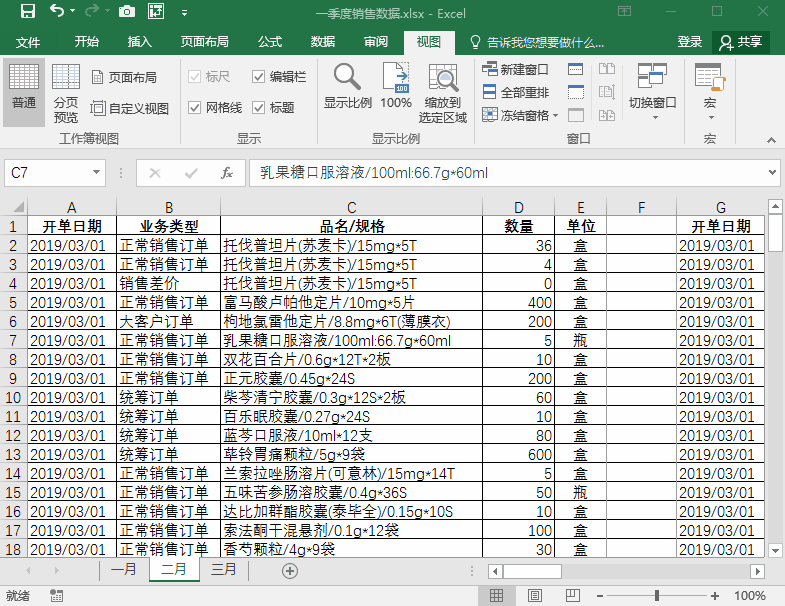Screen dimensions: 785x606
Task: Open the 三月 sheet tab
Action: (224, 570)
